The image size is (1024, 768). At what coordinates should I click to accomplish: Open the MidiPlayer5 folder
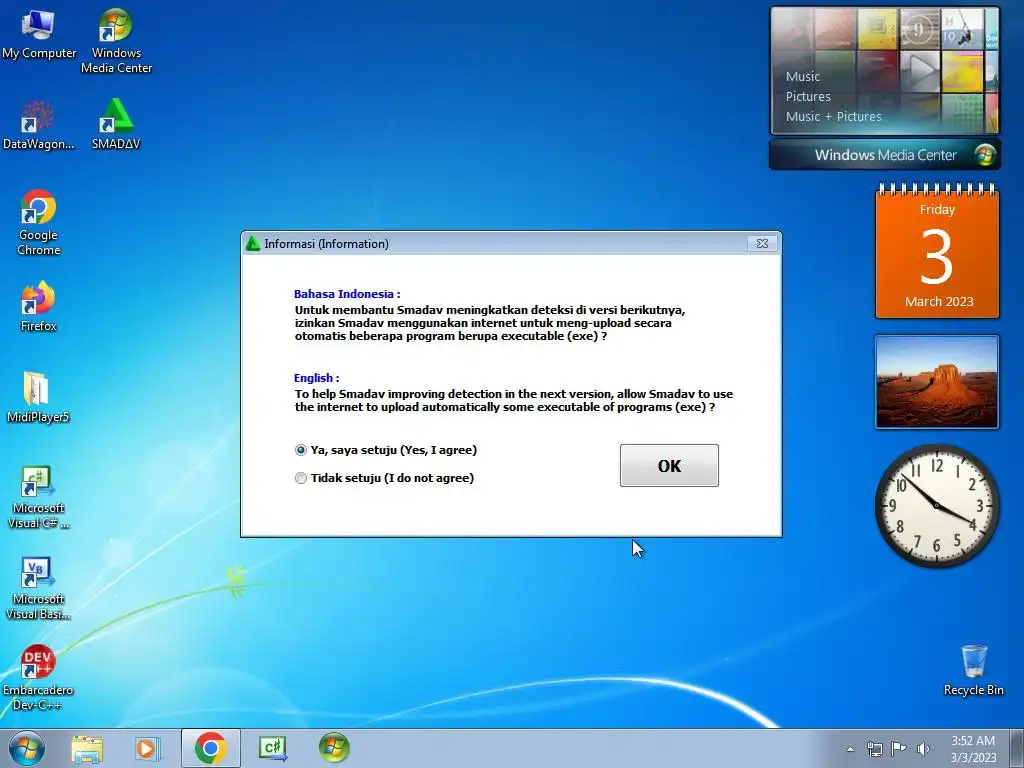(38, 397)
